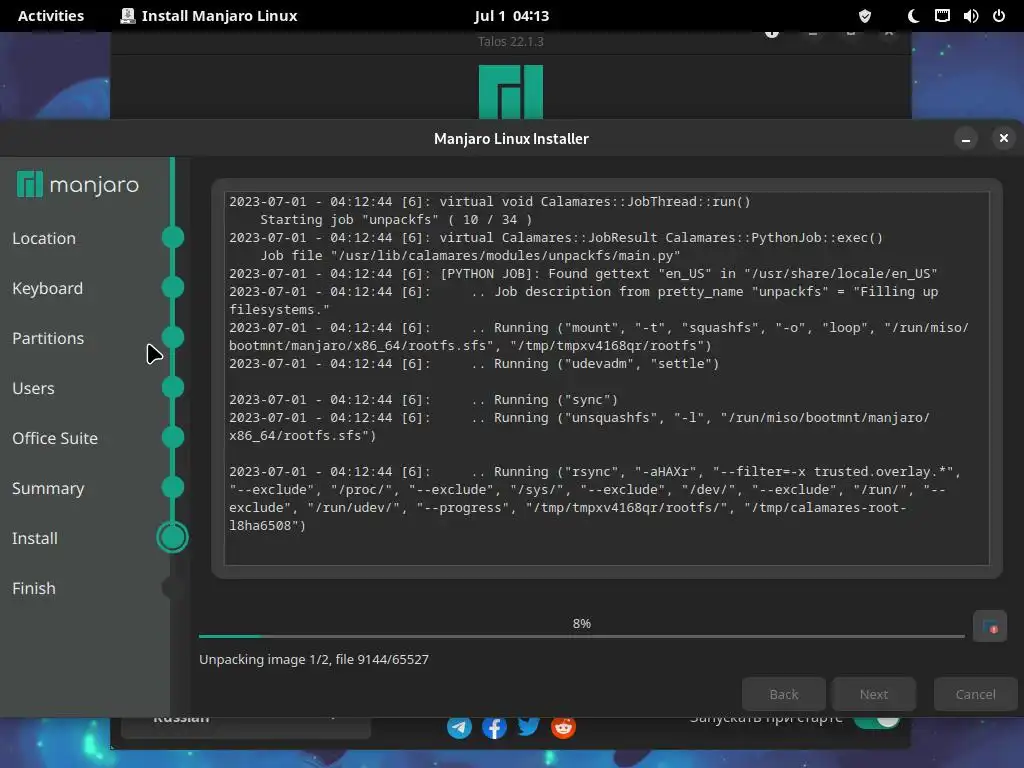
Task: Minimize the Manjaro Linux Installer window
Action: 966,138
